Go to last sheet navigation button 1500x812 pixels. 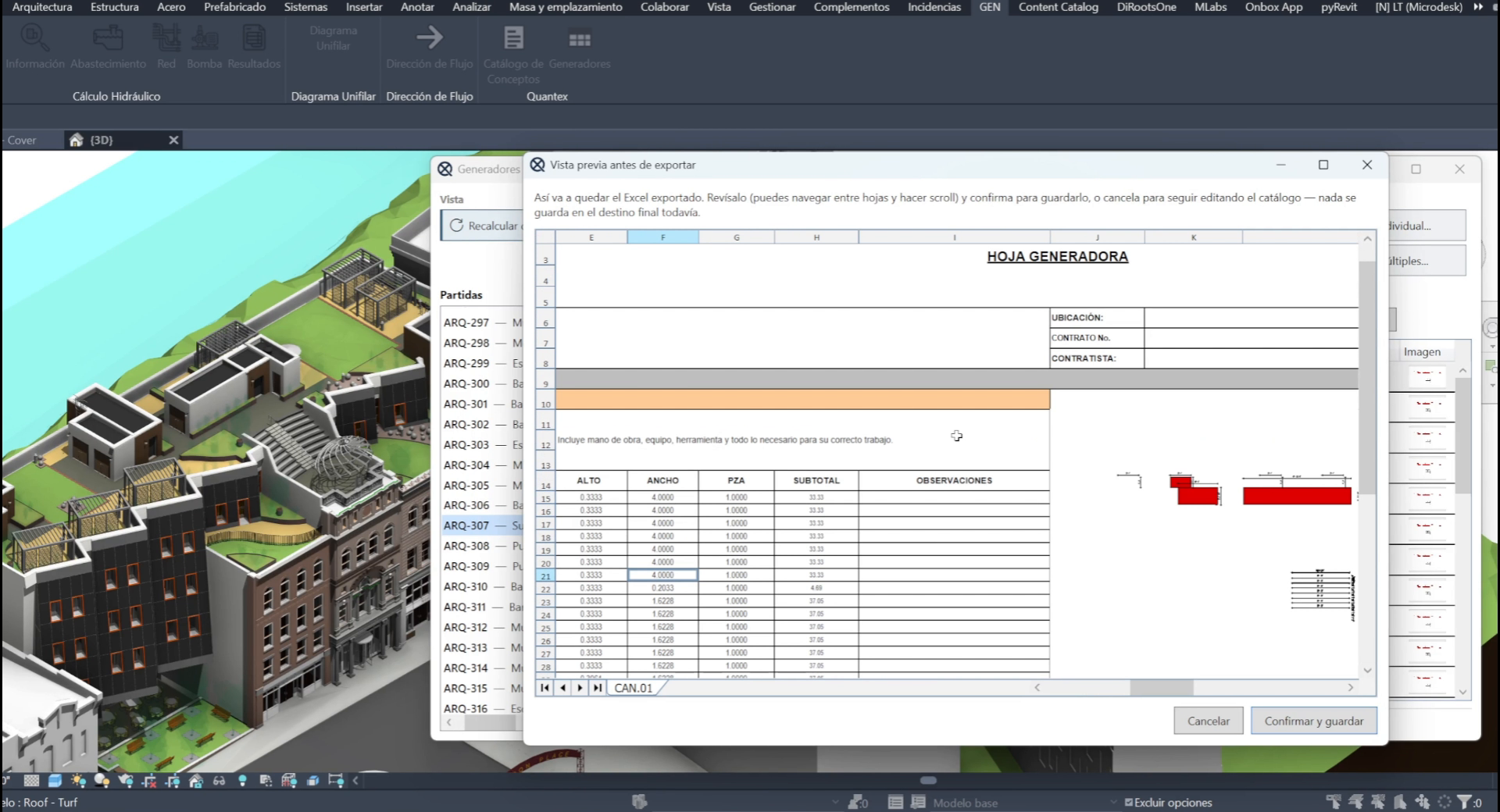click(x=597, y=688)
